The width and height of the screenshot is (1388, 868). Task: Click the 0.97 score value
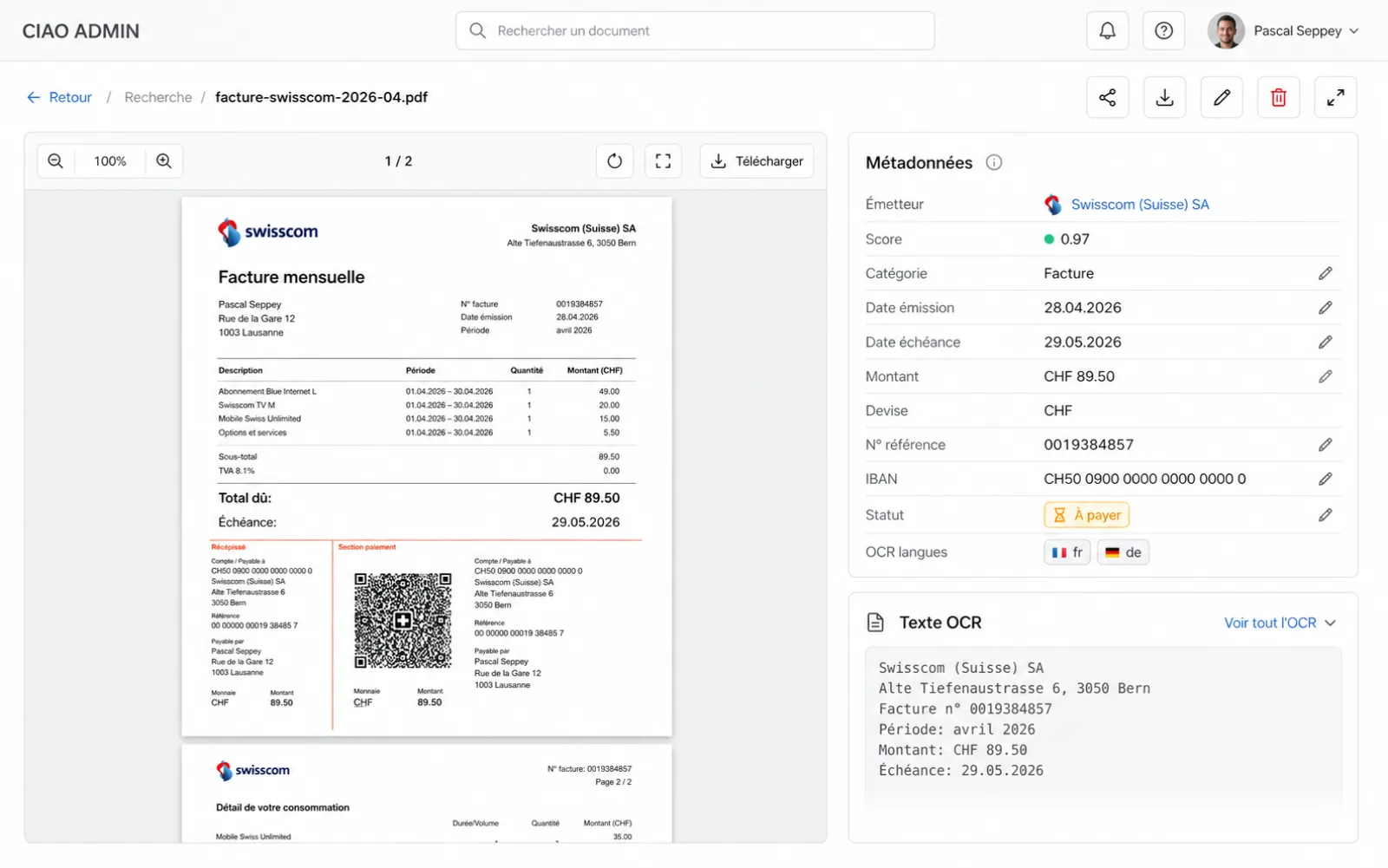(1075, 239)
